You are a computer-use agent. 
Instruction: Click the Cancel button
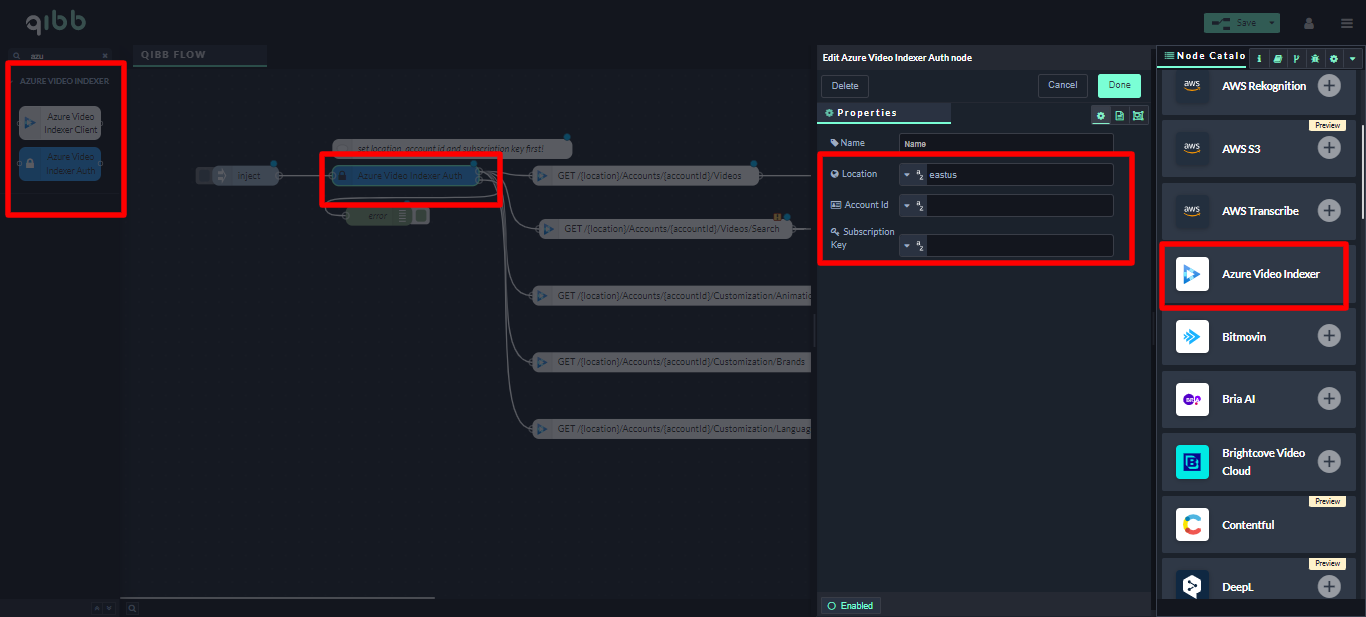(x=1062, y=86)
